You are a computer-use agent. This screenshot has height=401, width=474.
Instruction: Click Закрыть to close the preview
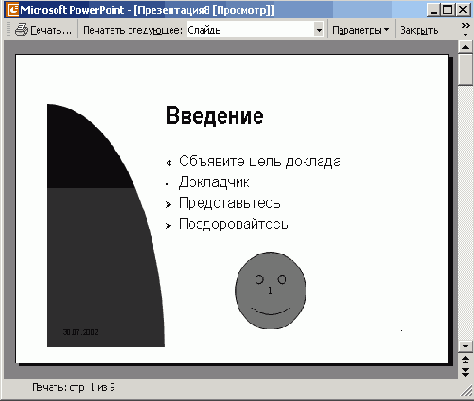[x=419, y=30]
